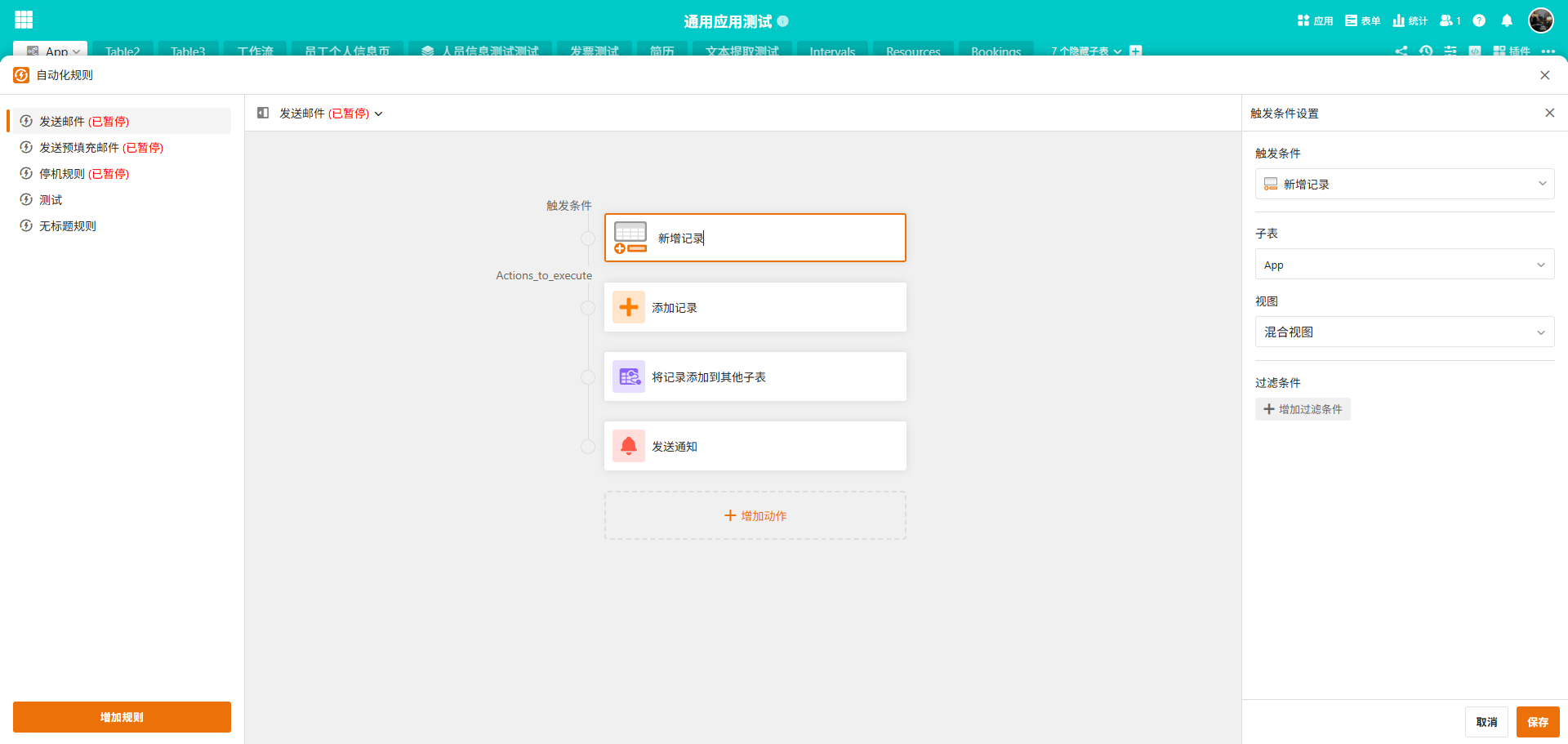Image resolution: width=1568 pixels, height=744 pixels.
Task: Close the 触发条件设置 panel
Action: (x=1549, y=114)
